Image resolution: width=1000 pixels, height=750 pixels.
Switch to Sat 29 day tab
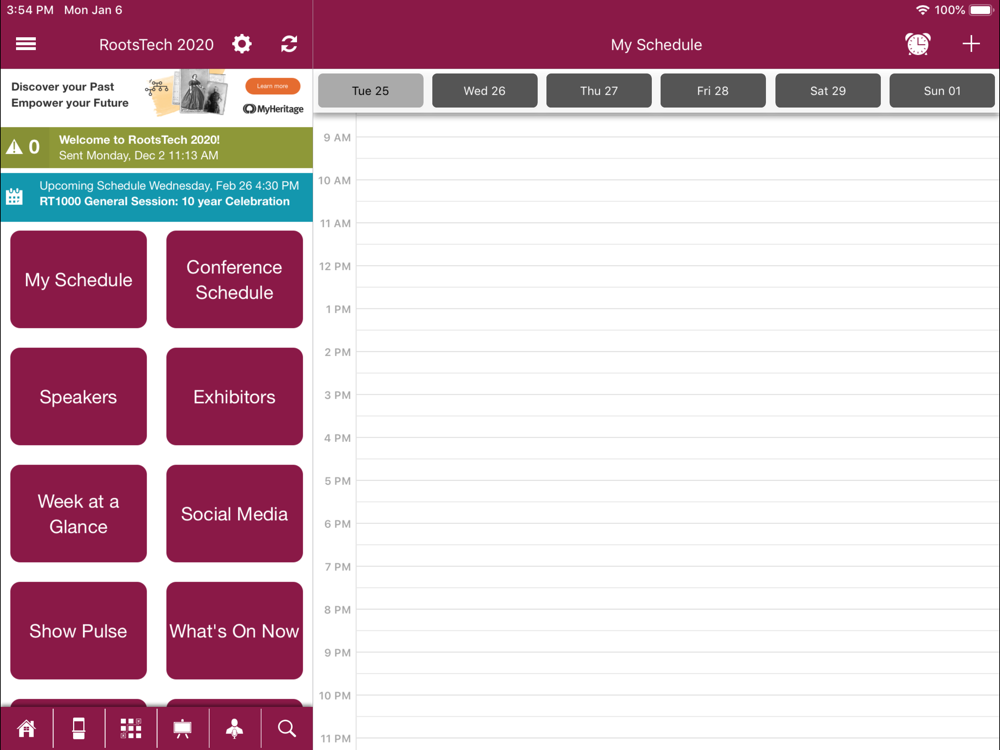tap(828, 91)
